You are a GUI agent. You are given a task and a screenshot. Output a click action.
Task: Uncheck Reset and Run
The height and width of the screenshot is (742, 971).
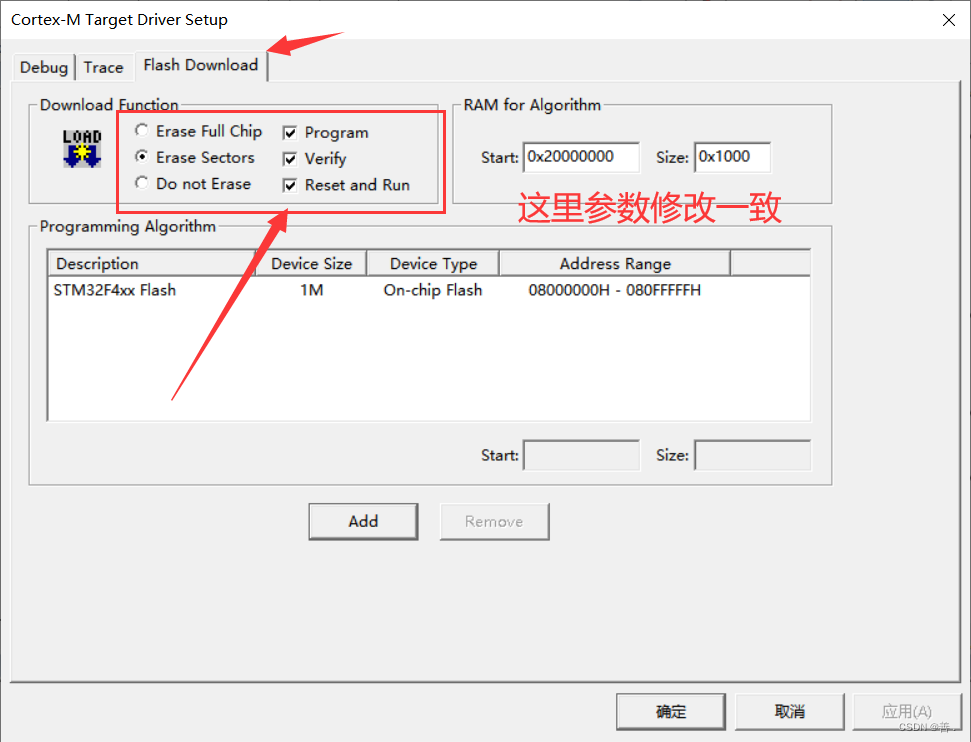(289, 185)
